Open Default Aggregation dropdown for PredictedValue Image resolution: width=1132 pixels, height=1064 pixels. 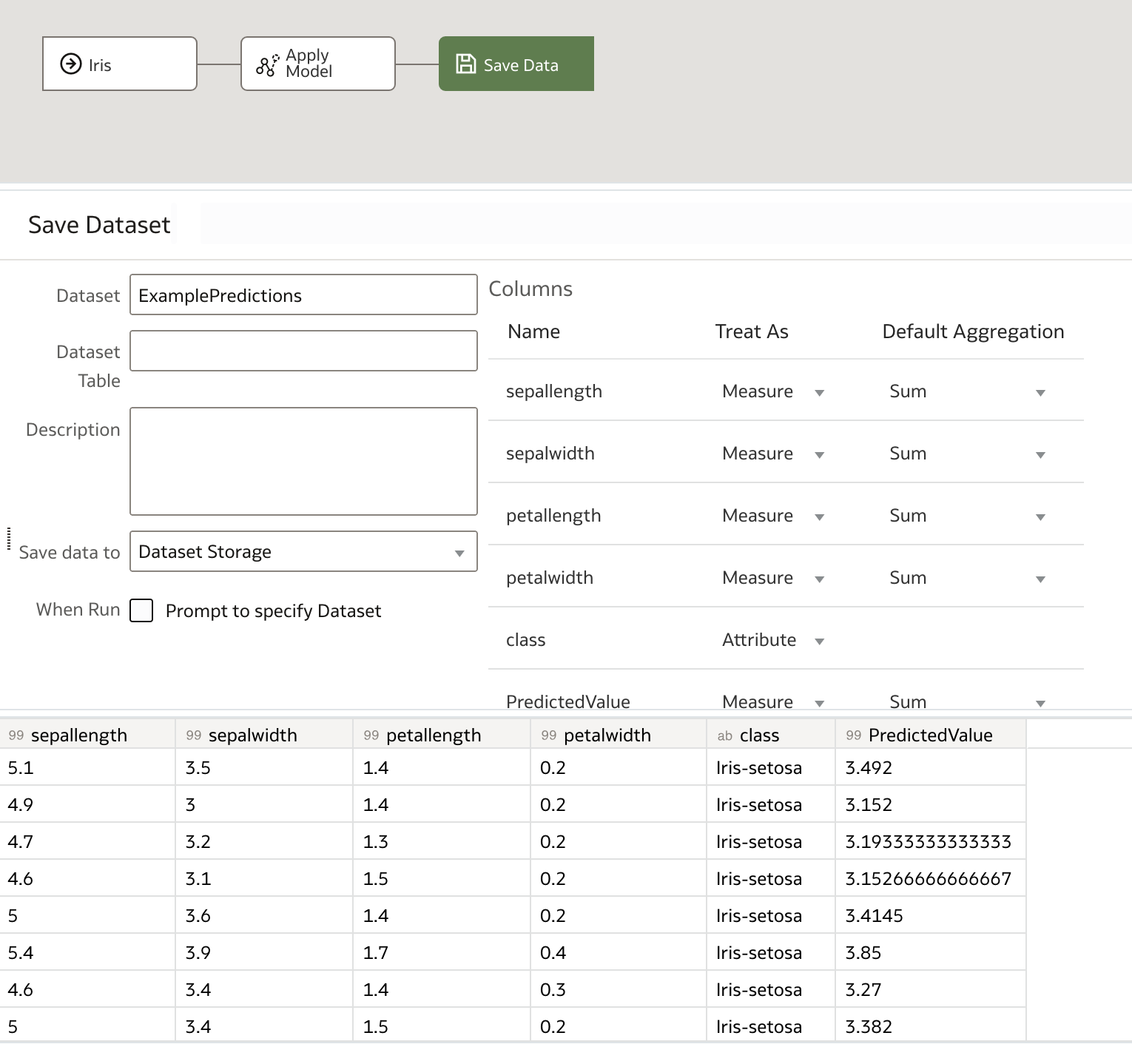pos(1040,702)
